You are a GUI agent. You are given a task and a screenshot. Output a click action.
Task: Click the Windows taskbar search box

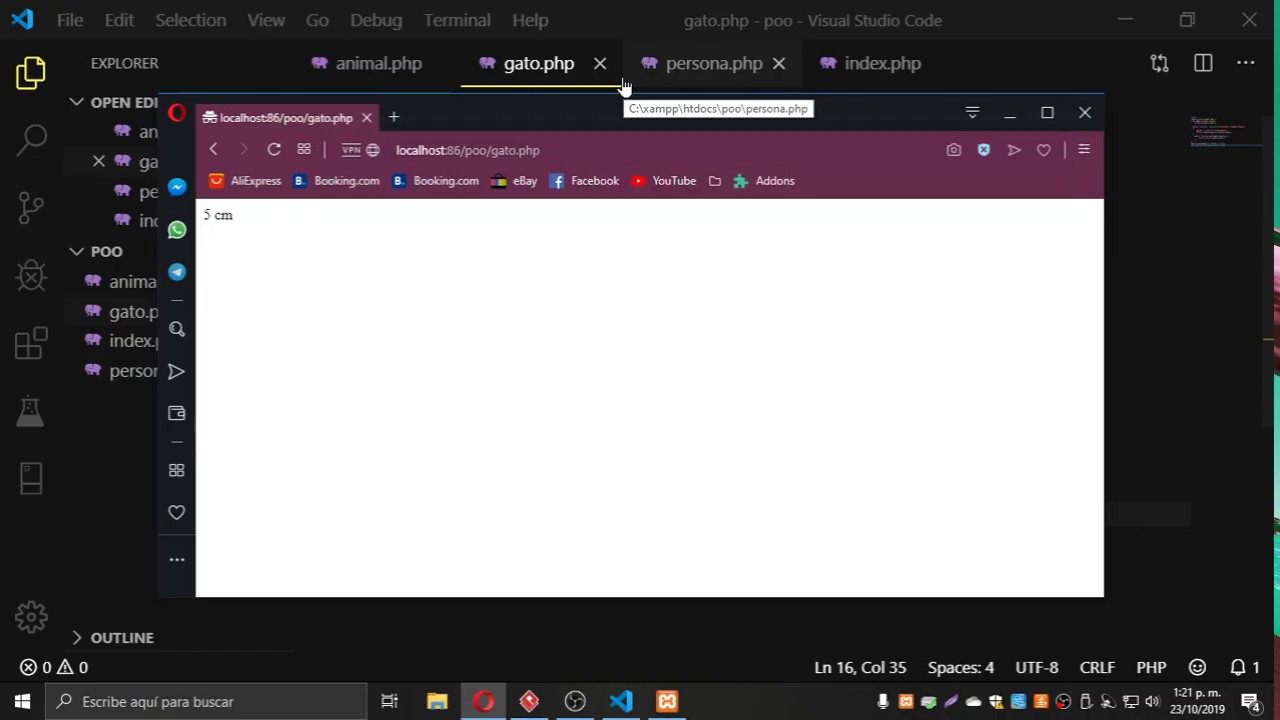pos(207,702)
